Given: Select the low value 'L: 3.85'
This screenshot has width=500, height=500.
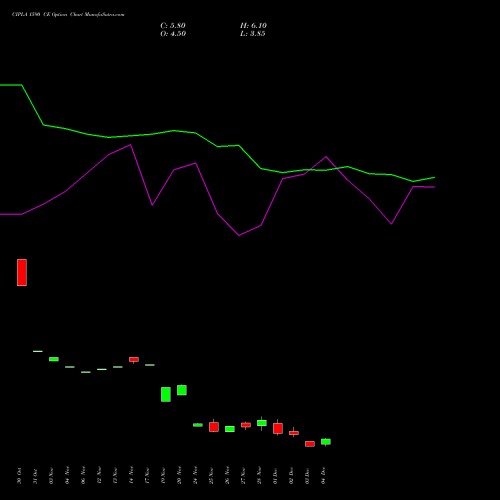Looking at the screenshot, I should (253, 34).
